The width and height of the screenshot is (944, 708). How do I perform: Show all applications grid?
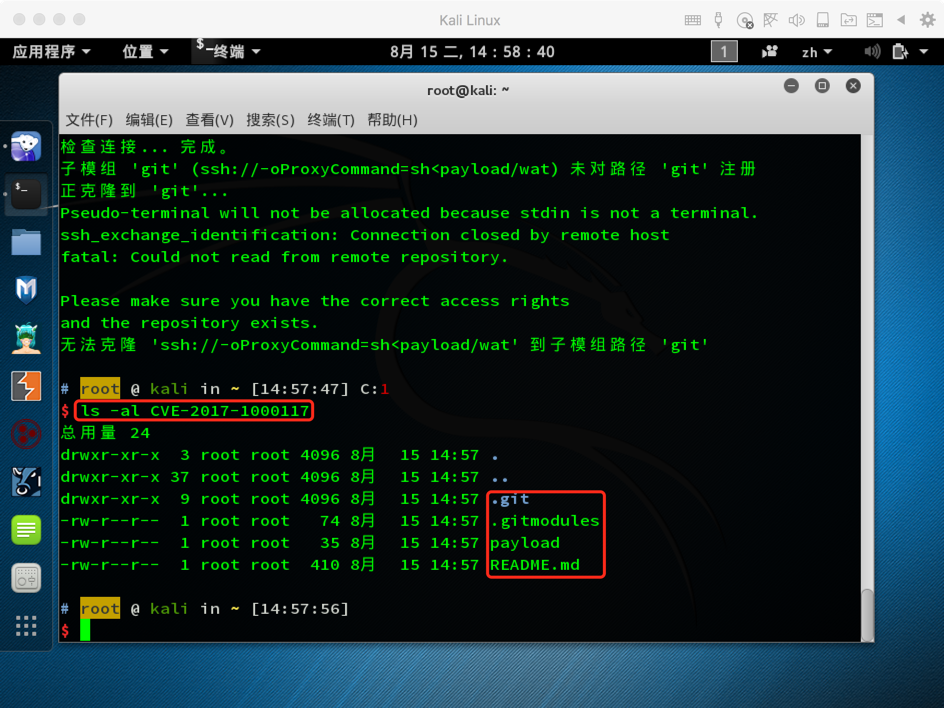pos(26,626)
